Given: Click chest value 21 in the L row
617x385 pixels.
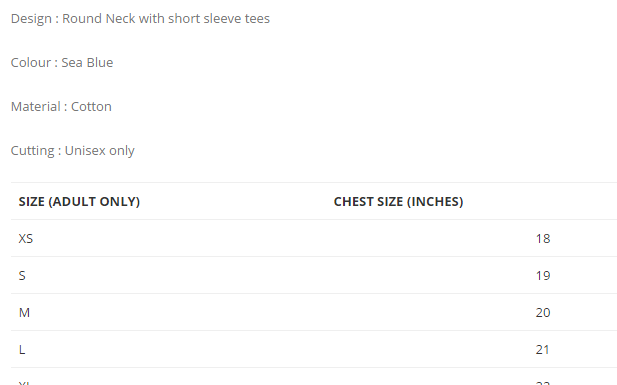Looking at the screenshot, I should click(x=542, y=350).
